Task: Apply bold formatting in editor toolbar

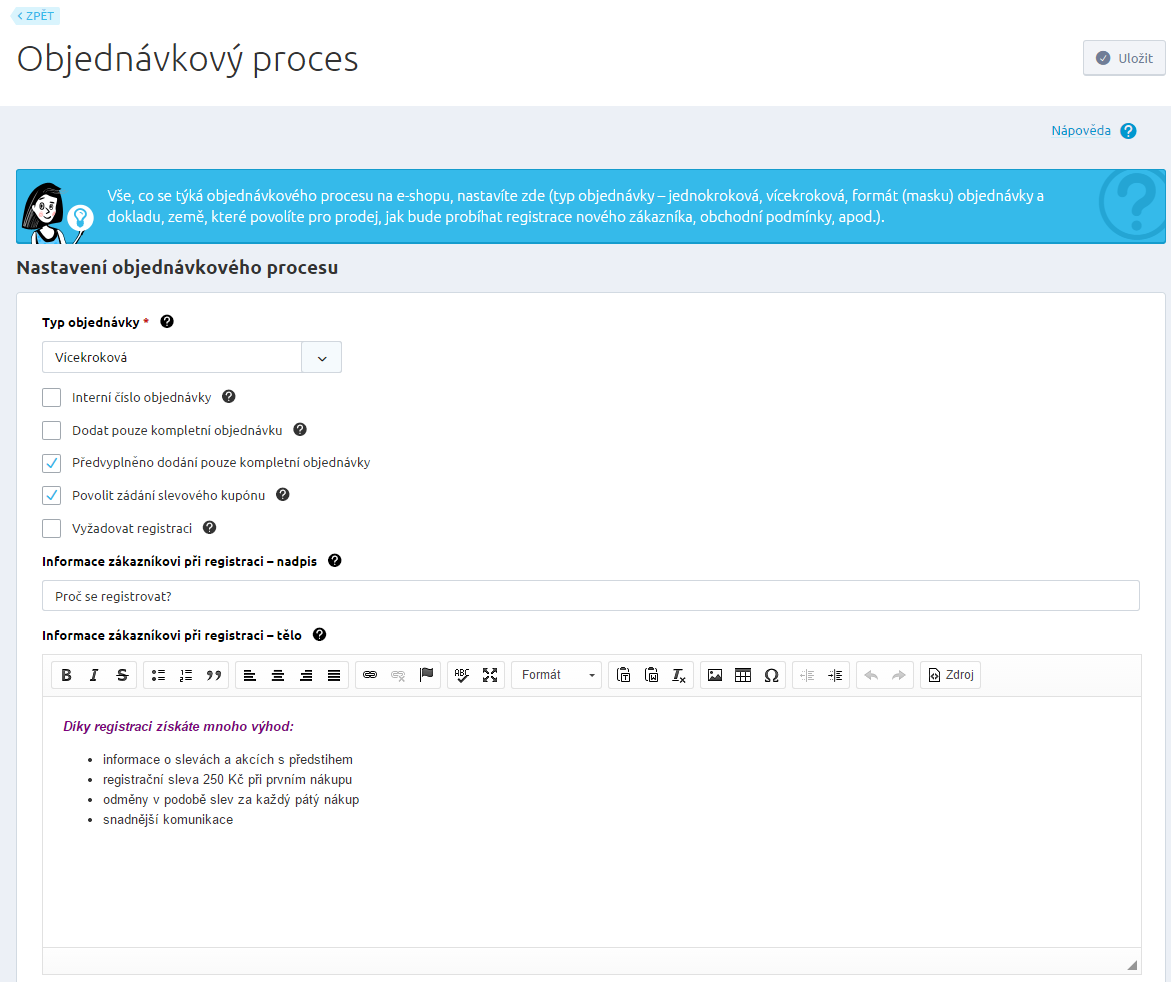Action: point(66,675)
